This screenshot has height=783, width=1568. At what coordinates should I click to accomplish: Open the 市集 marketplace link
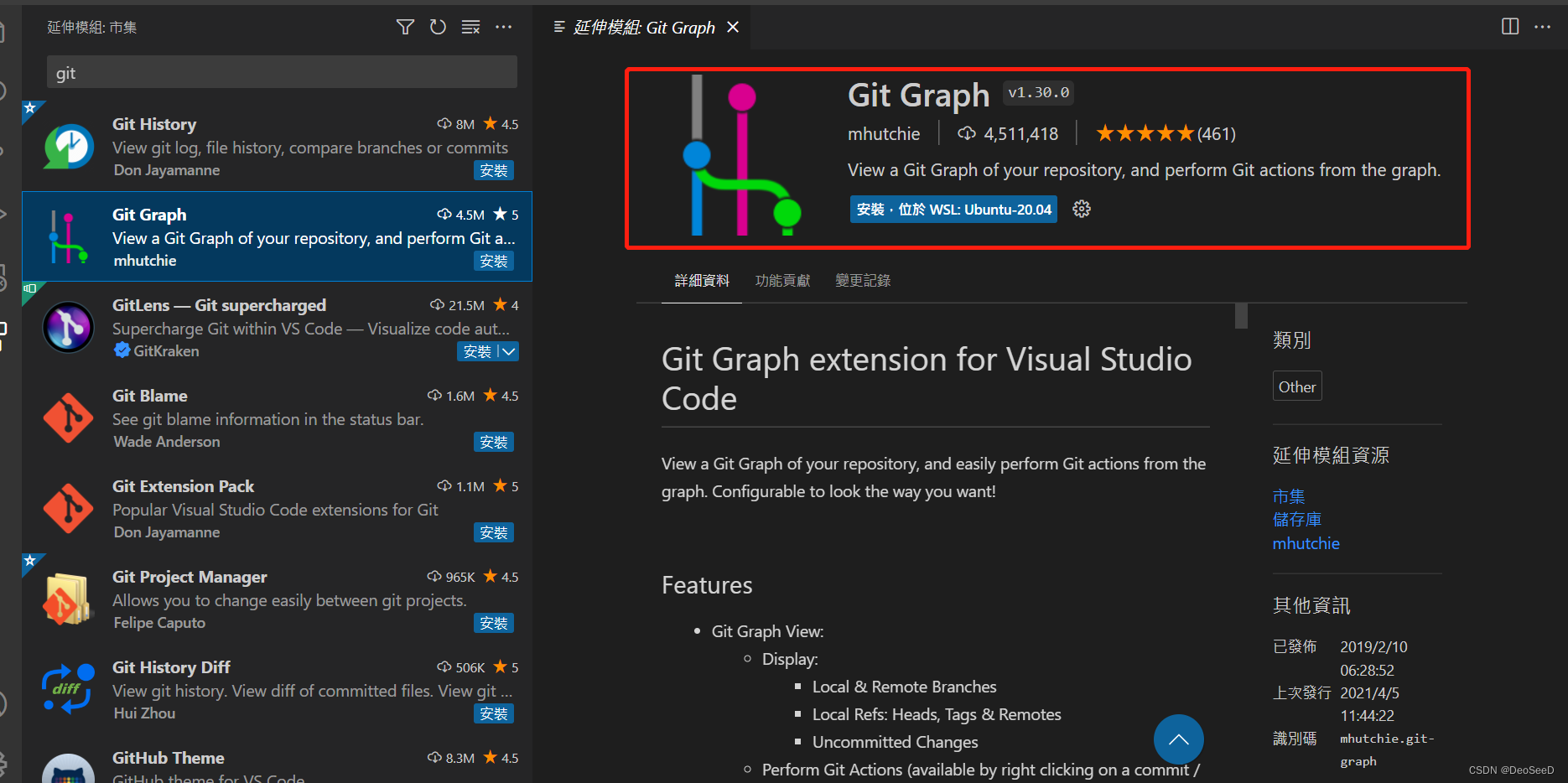(x=1289, y=496)
